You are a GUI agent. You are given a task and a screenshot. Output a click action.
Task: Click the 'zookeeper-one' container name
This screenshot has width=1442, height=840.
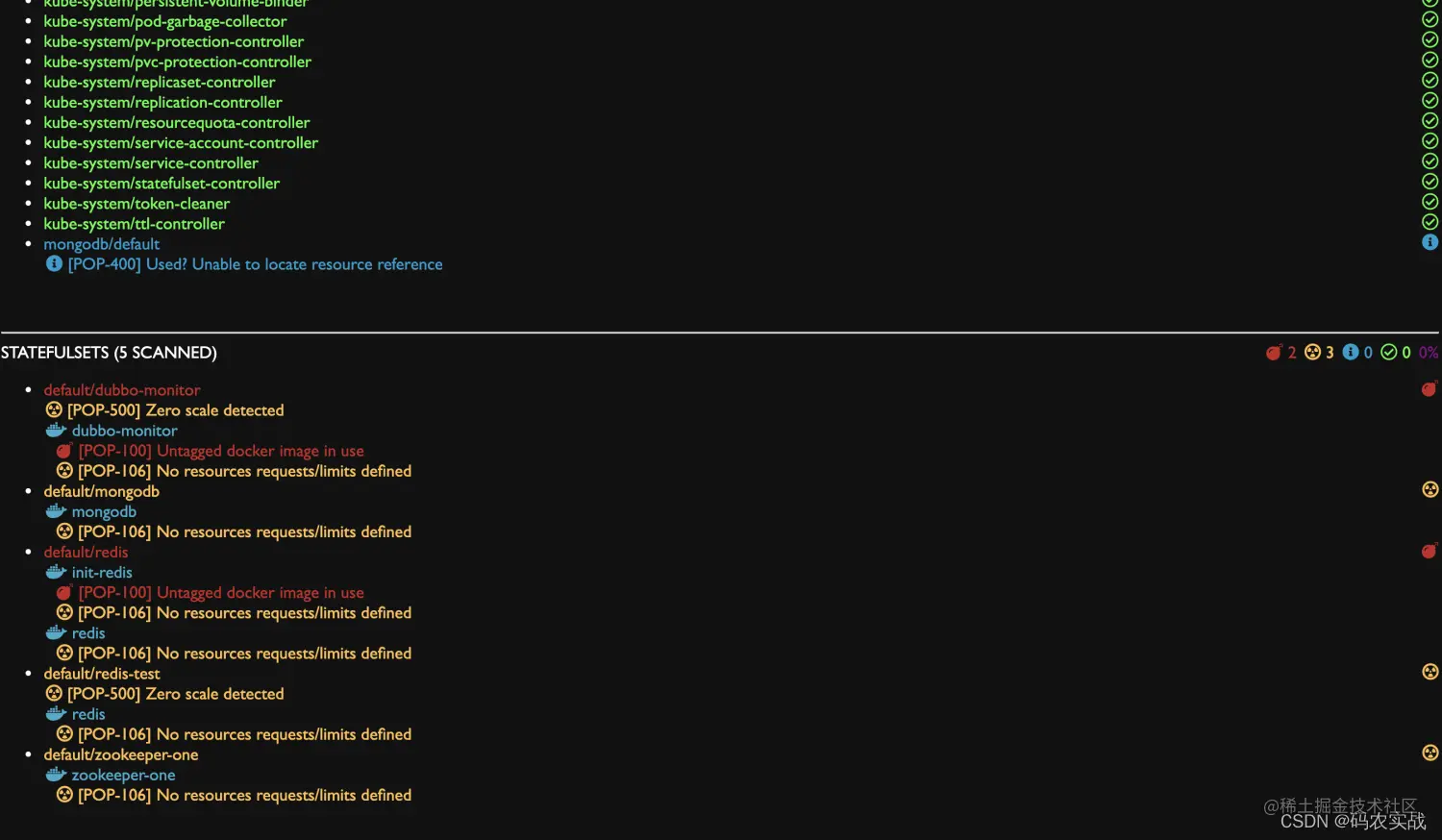tap(124, 775)
